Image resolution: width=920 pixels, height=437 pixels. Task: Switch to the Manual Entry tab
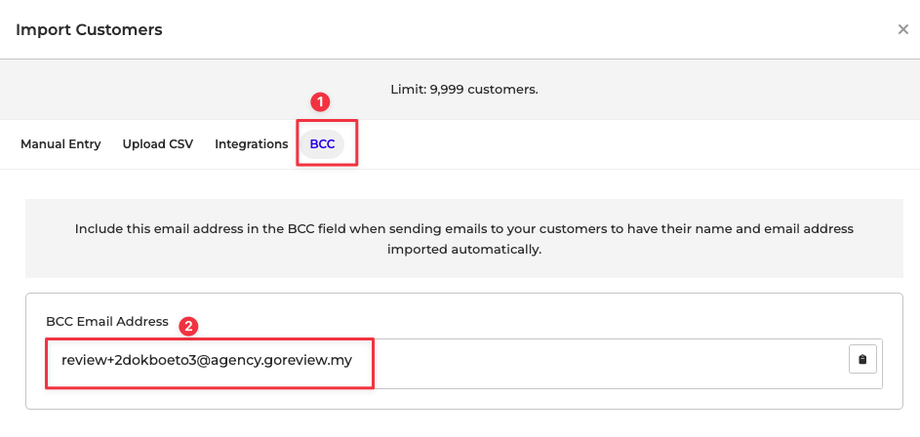coord(61,144)
